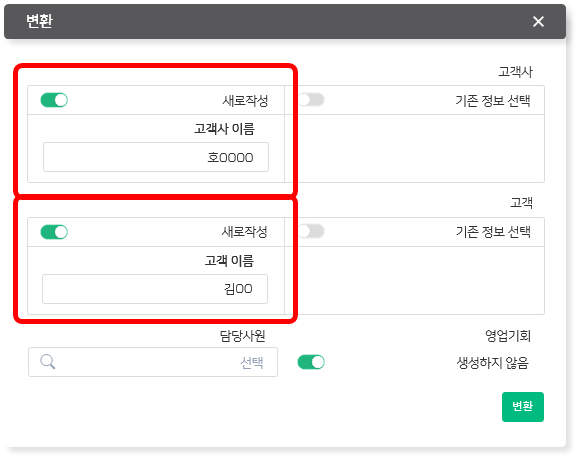579x460 pixels.
Task: Click the 고객 이름 input showing 김00
Action: click(155, 289)
